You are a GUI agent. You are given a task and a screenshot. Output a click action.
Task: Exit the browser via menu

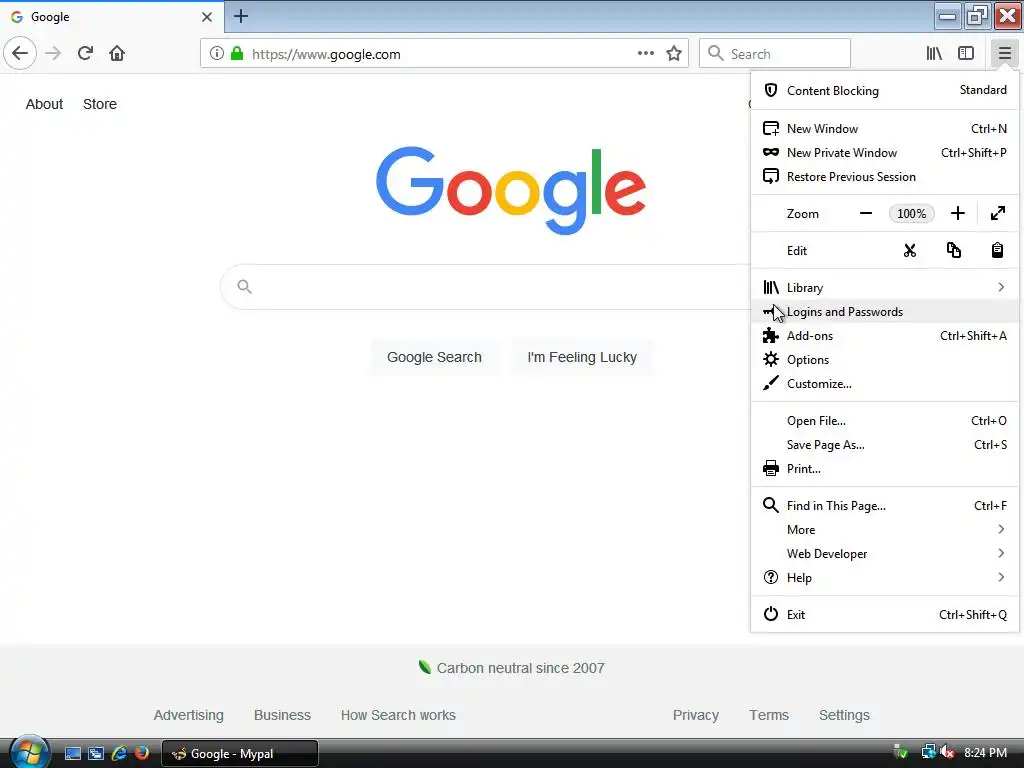[x=885, y=615]
